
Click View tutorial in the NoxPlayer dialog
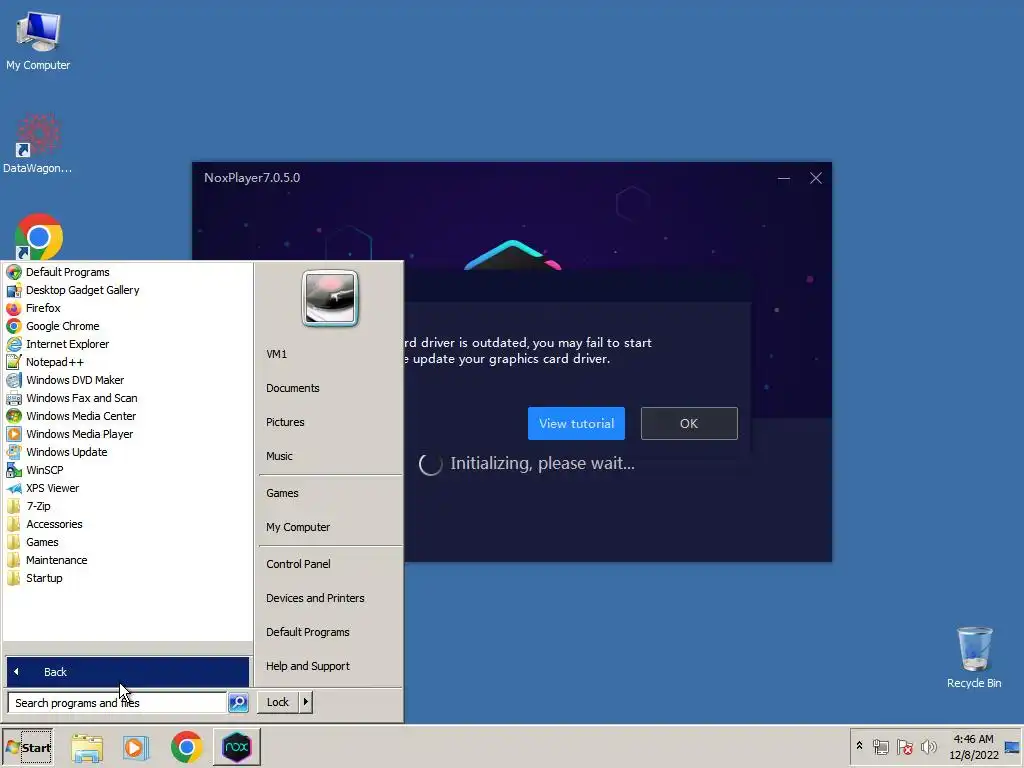(x=576, y=423)
